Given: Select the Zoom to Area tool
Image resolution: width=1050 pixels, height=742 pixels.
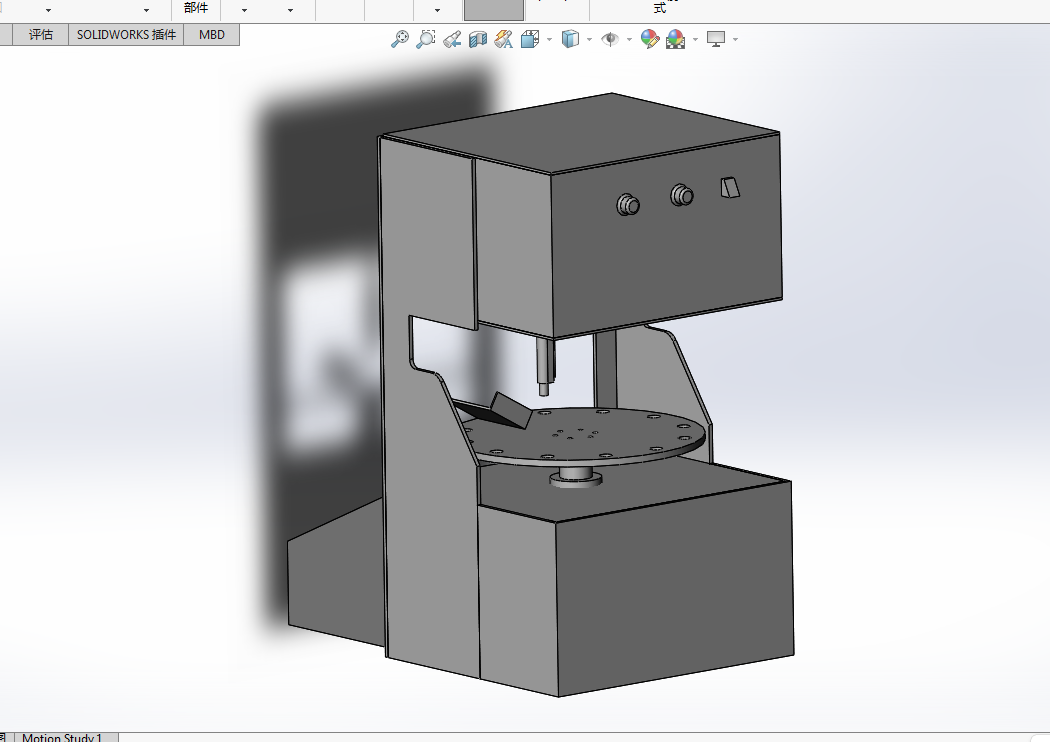Looking at the screenshot, I should coord(425,39).
